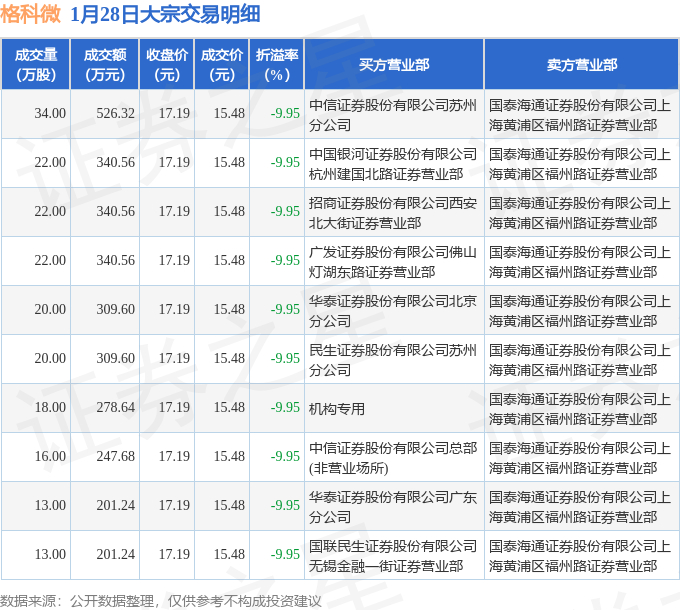Select the 成交额(万元) column header

(105, 65)
